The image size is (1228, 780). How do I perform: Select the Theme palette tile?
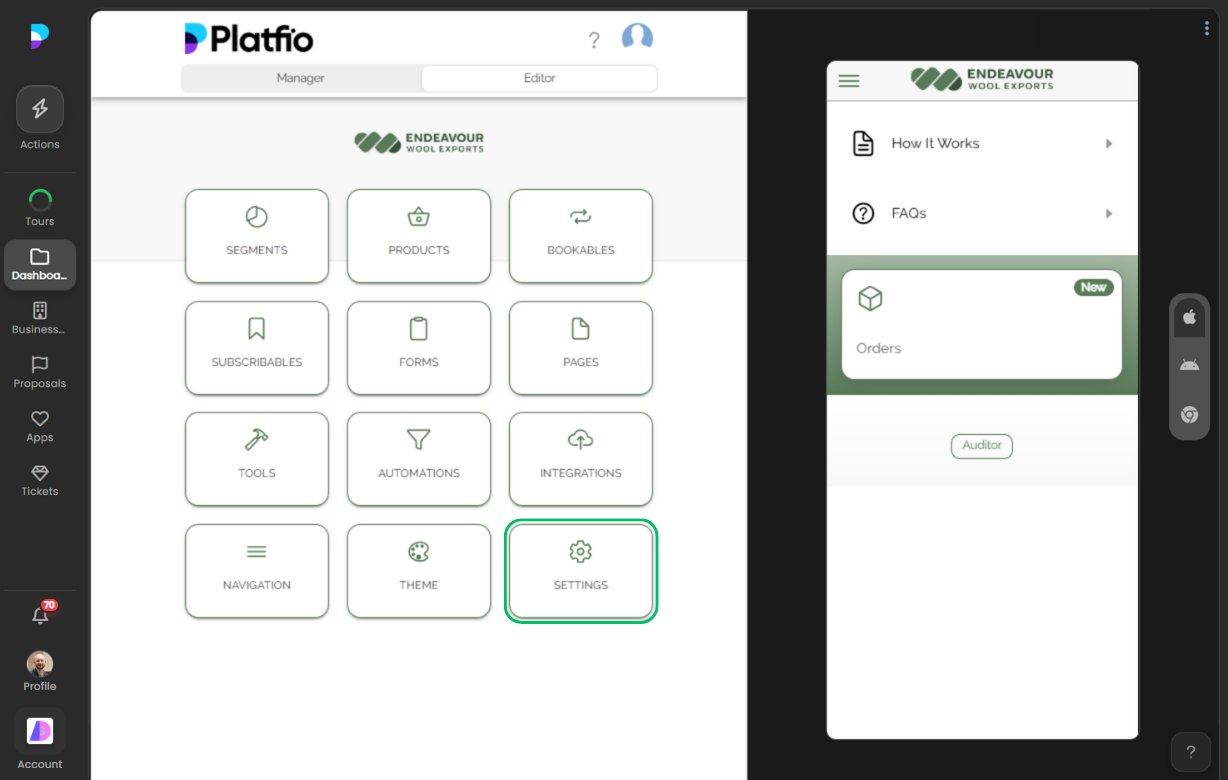coord(418,571)
